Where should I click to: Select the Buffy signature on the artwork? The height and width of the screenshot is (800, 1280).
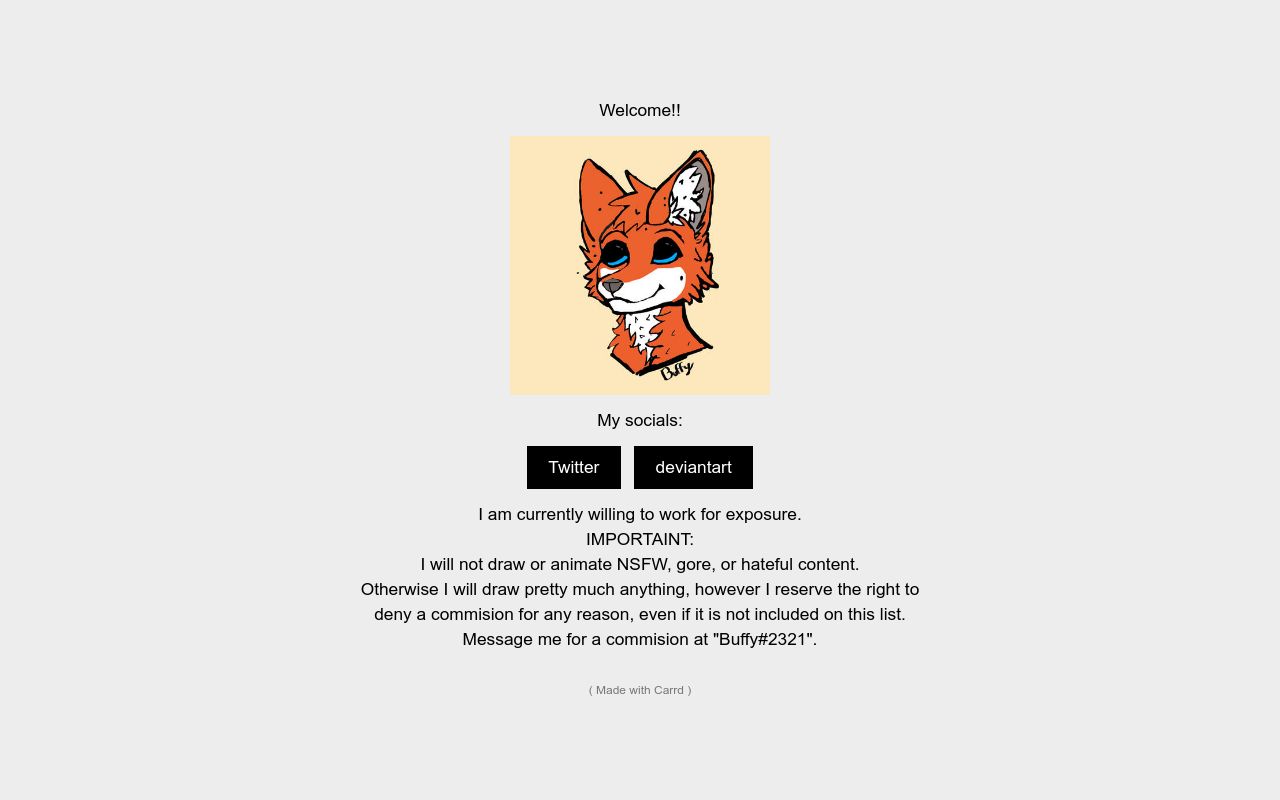point(677,370)
